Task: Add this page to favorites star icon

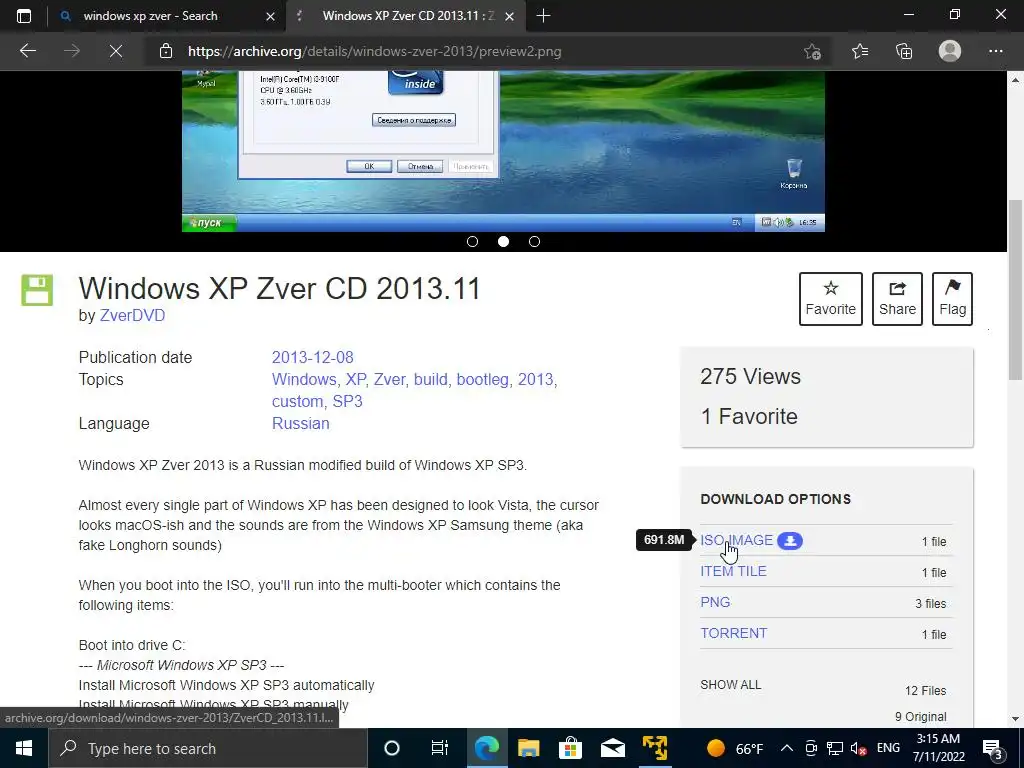Action: (812, 51)
